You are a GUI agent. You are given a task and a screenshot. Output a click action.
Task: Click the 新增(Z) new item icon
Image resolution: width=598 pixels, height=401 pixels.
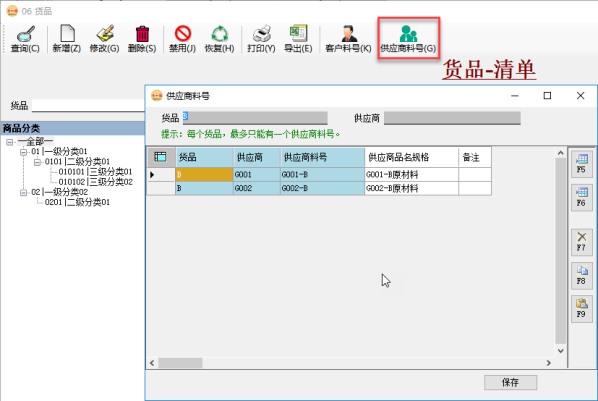(x=67, y=39)
